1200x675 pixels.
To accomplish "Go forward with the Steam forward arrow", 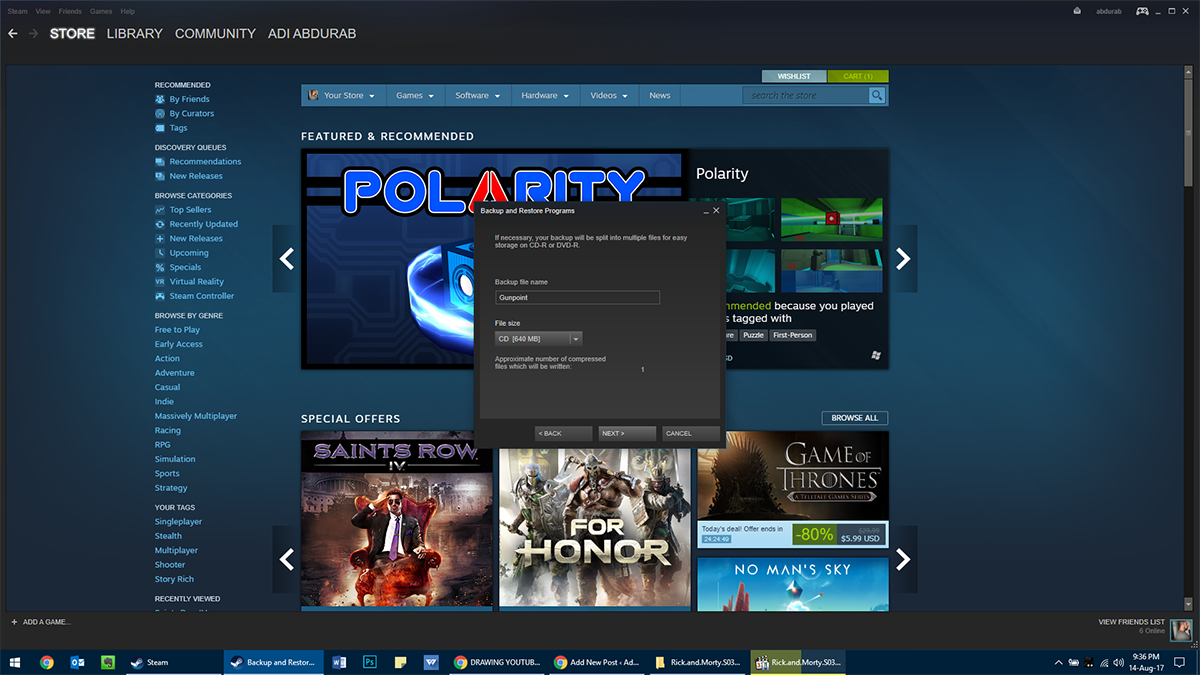I will [x=34, y=33].
